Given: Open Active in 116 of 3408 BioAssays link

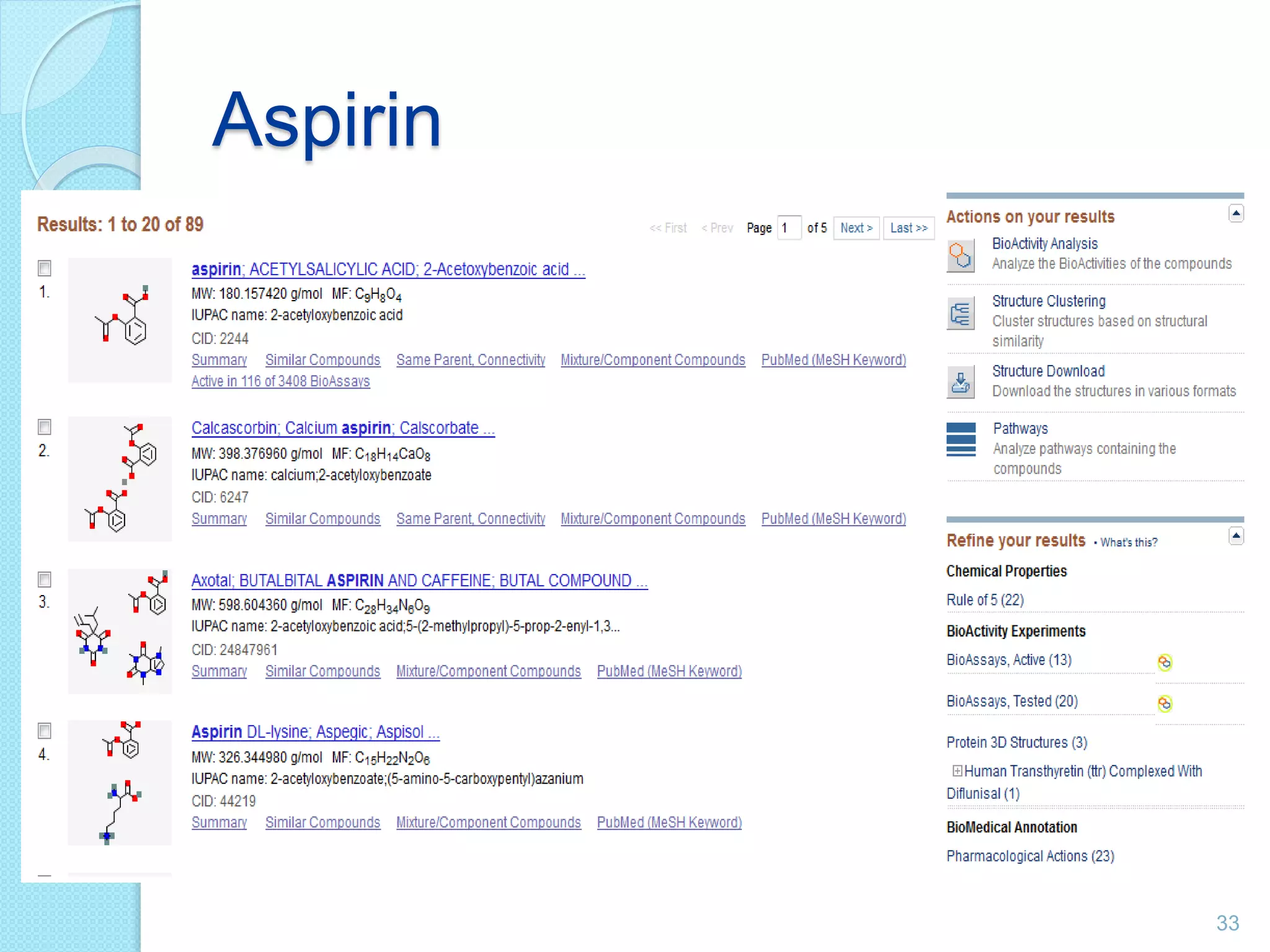Looking at the screenshot, I should pyautogui.click(x=280, y=381).
